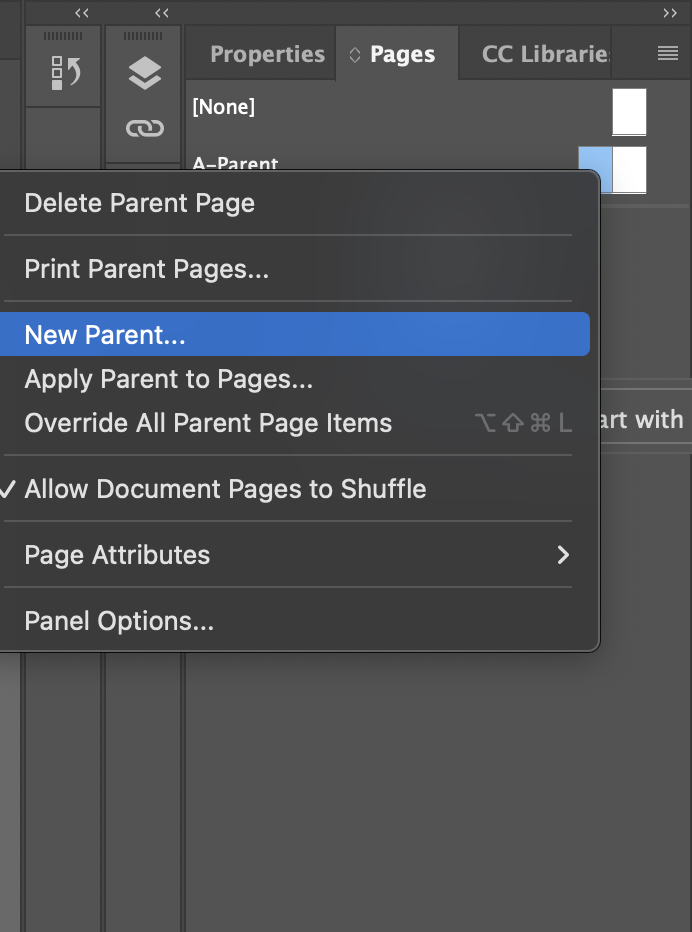
Task: Expand the first docked icon column arrows
Action: (x=82, y=13)
